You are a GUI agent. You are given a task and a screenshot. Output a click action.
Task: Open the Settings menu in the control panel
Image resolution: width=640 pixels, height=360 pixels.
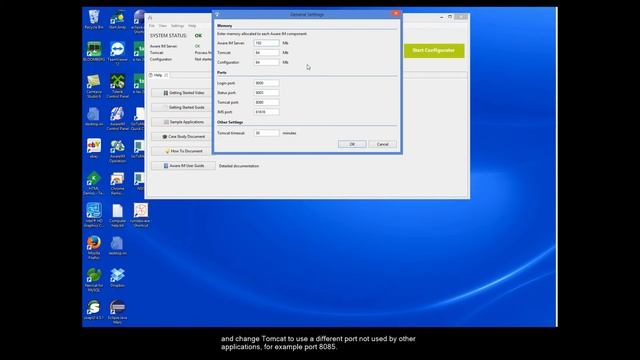pos(177,26)
